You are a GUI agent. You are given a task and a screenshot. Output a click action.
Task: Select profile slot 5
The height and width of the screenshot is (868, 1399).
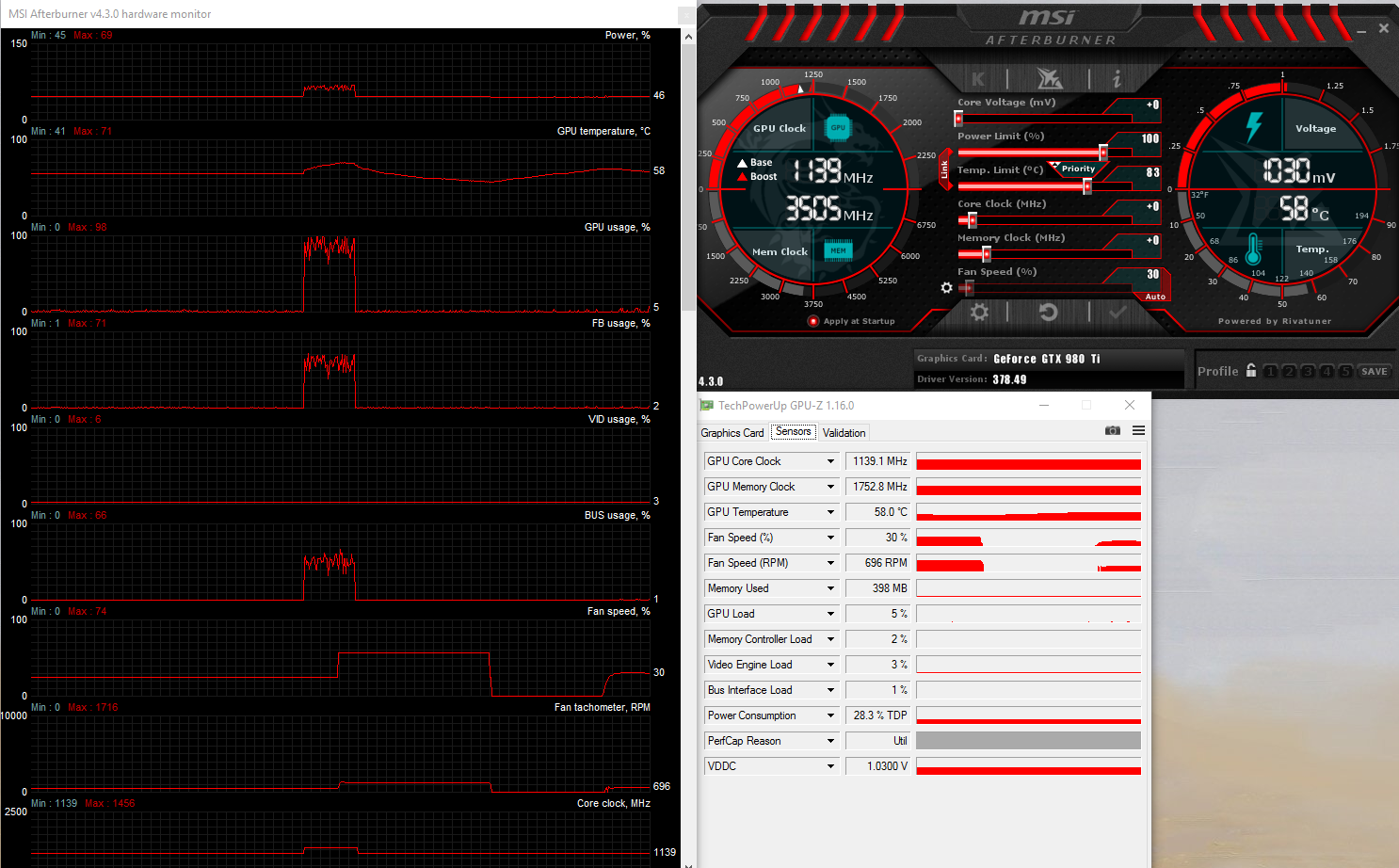1345,371
